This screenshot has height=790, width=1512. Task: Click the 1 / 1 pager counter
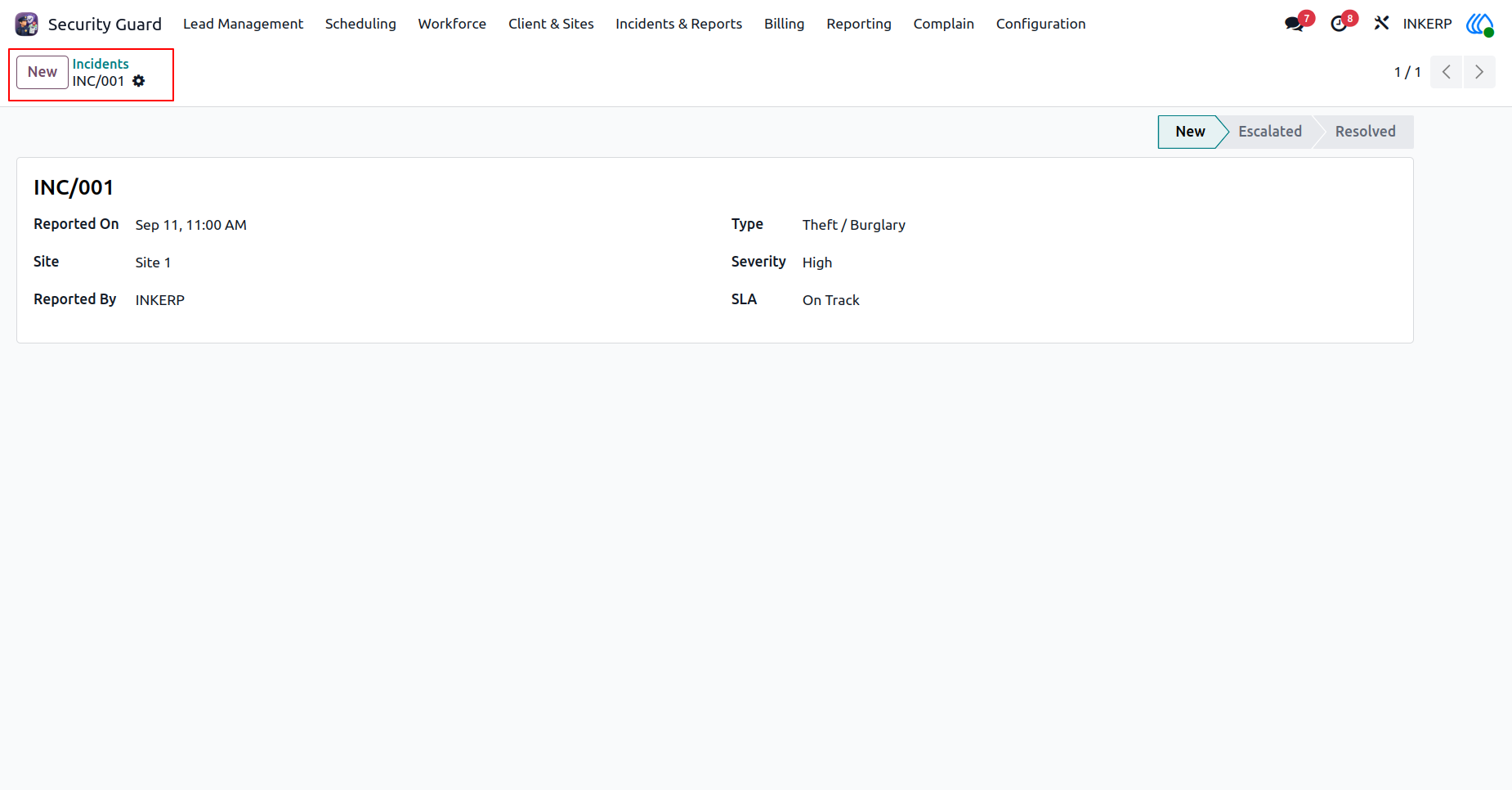[1407, 72]
